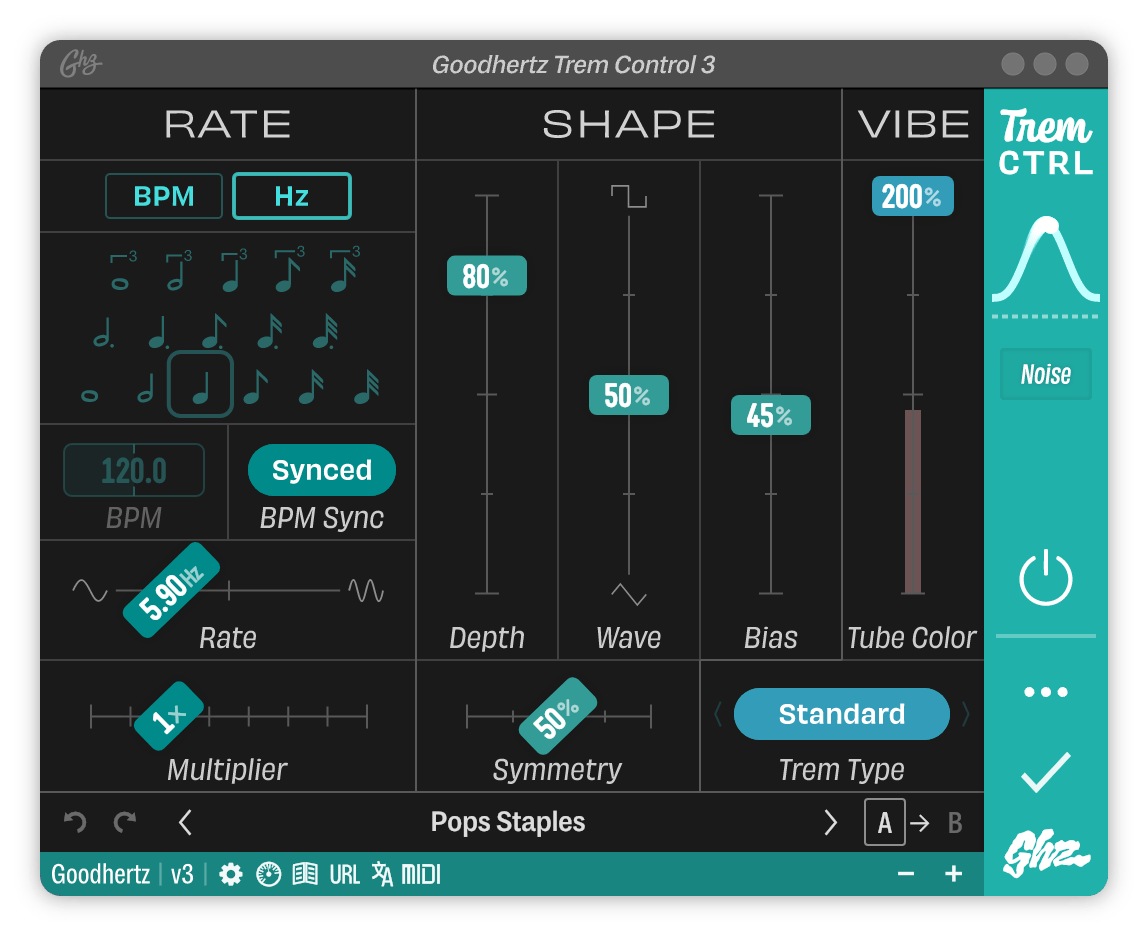Open the ellipsis more-options menu
Viewport: 1148px width, 936px height.
(x=1046, y=691)
